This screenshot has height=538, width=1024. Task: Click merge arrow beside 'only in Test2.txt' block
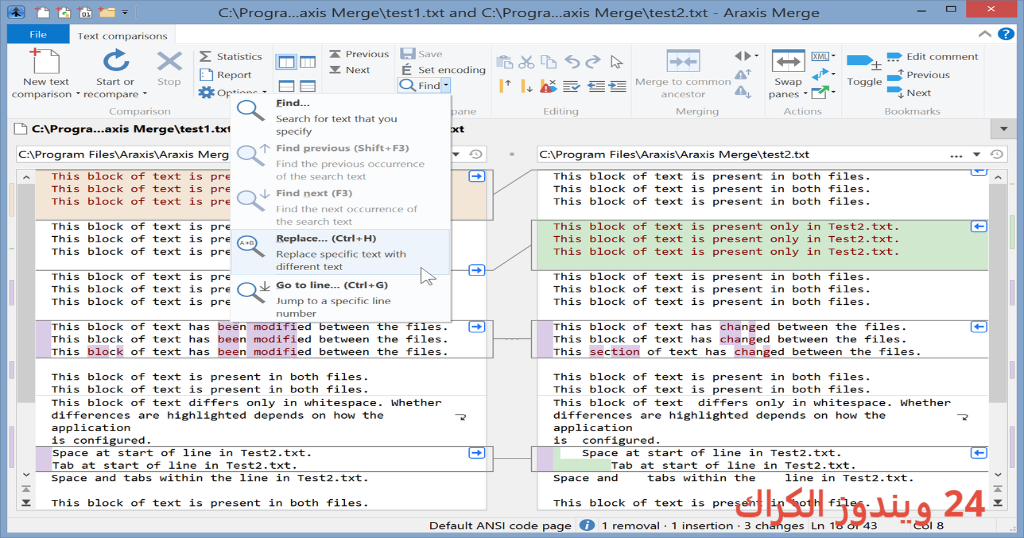pyautogui.click(x=978, y=226)
